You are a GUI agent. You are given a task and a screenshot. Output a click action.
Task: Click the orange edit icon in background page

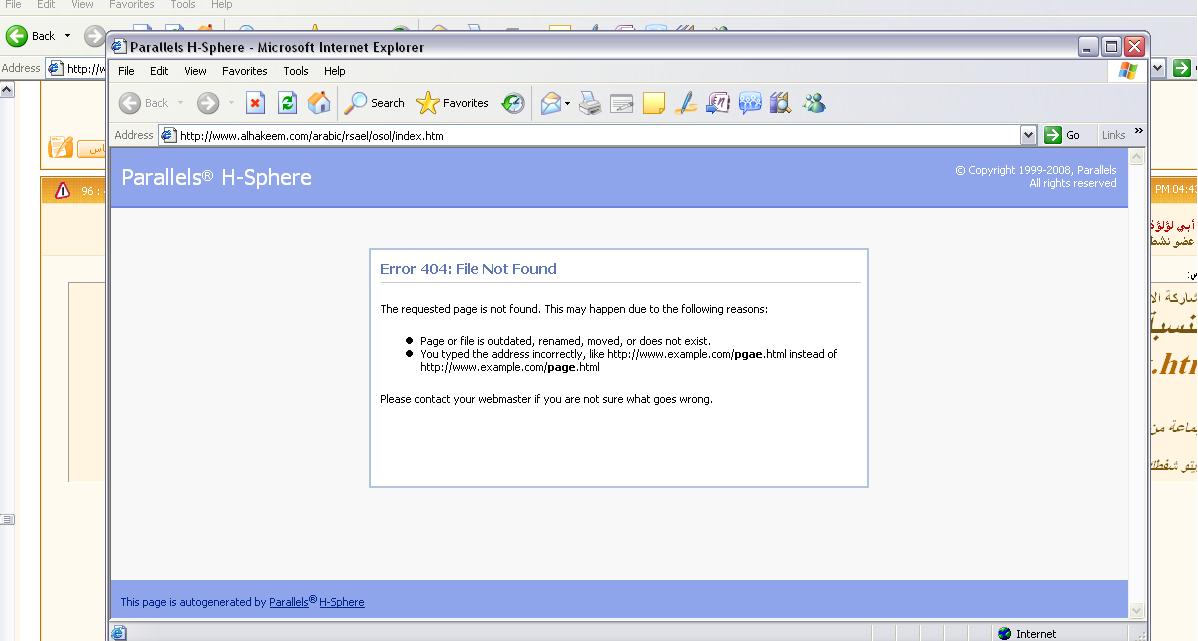[x=60, y=147]
